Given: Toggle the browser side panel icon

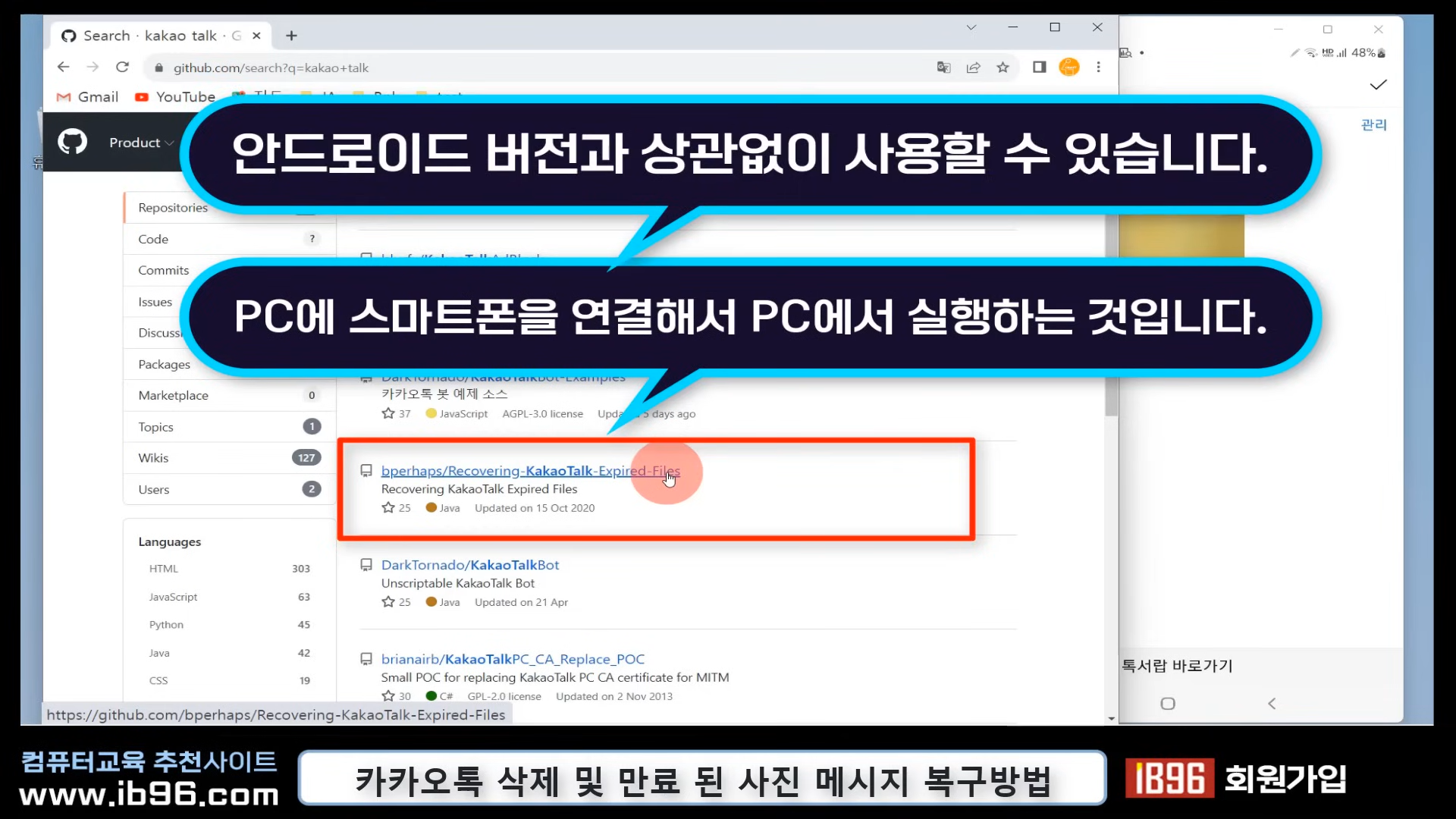Looking at the screenshot, I should [1039, 67].
